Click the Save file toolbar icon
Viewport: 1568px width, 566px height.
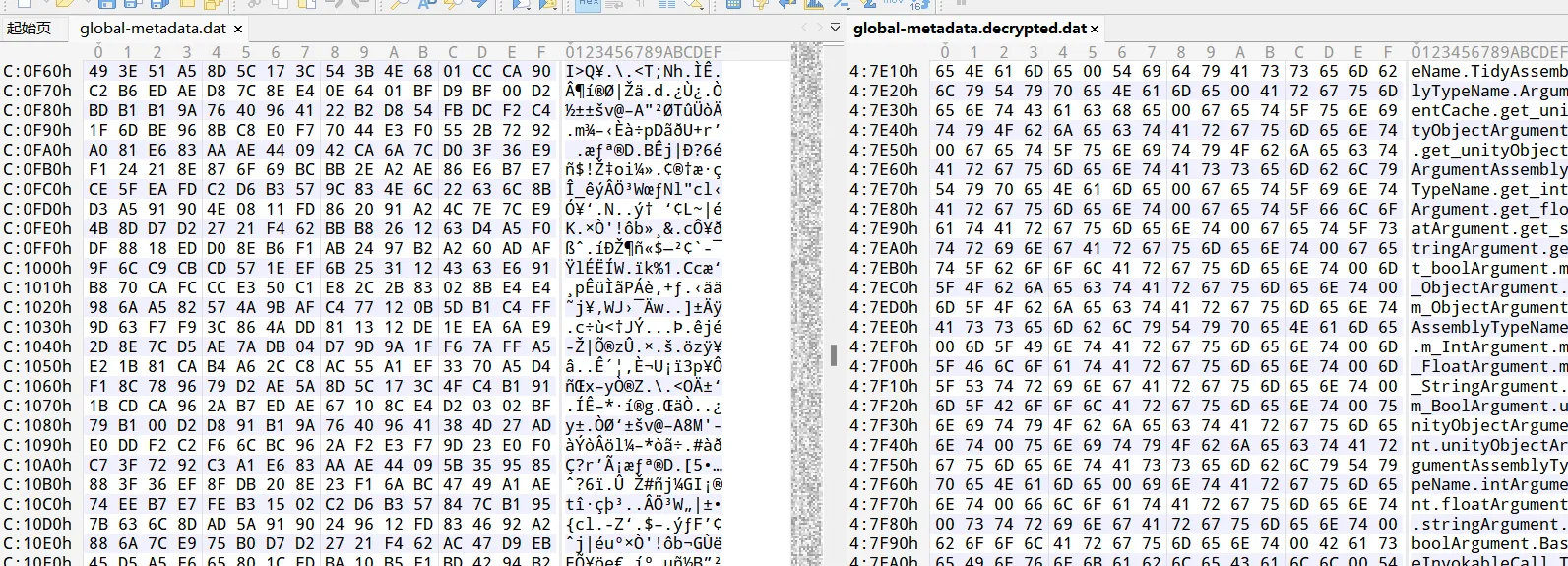pyautogui.click(x=106, y=4)
